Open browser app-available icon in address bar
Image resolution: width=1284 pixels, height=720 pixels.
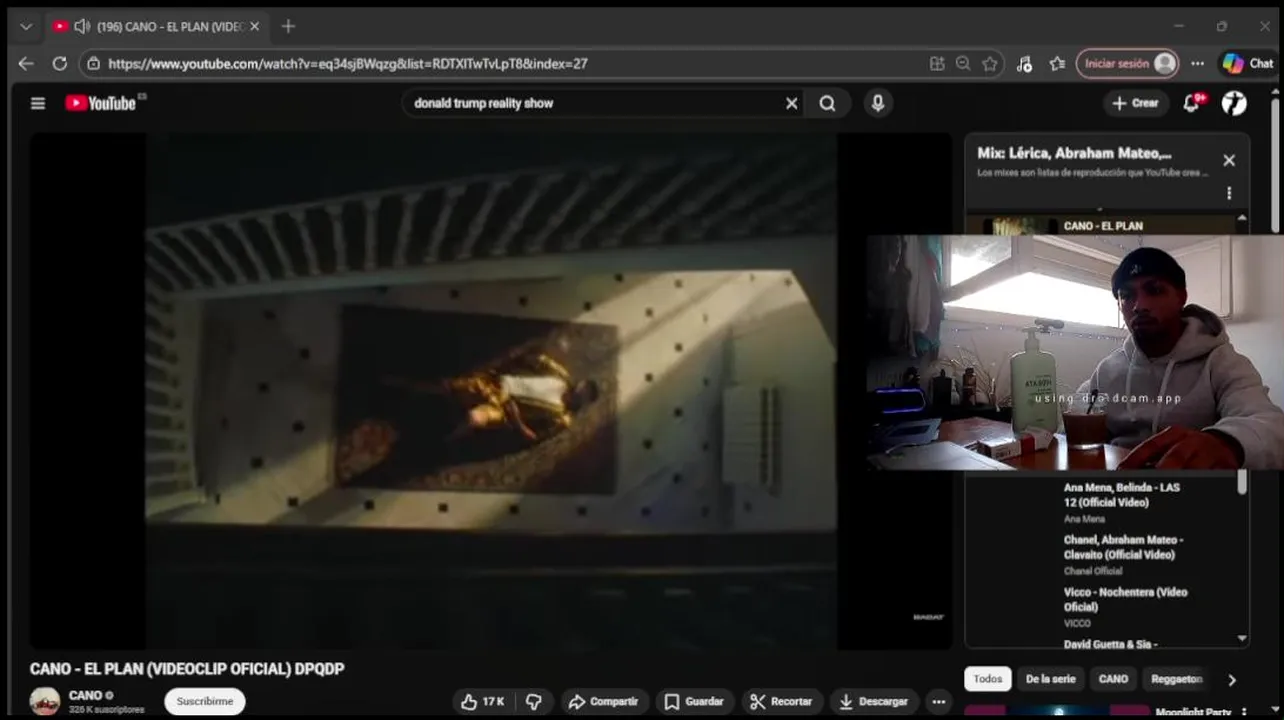coord(937,63)
